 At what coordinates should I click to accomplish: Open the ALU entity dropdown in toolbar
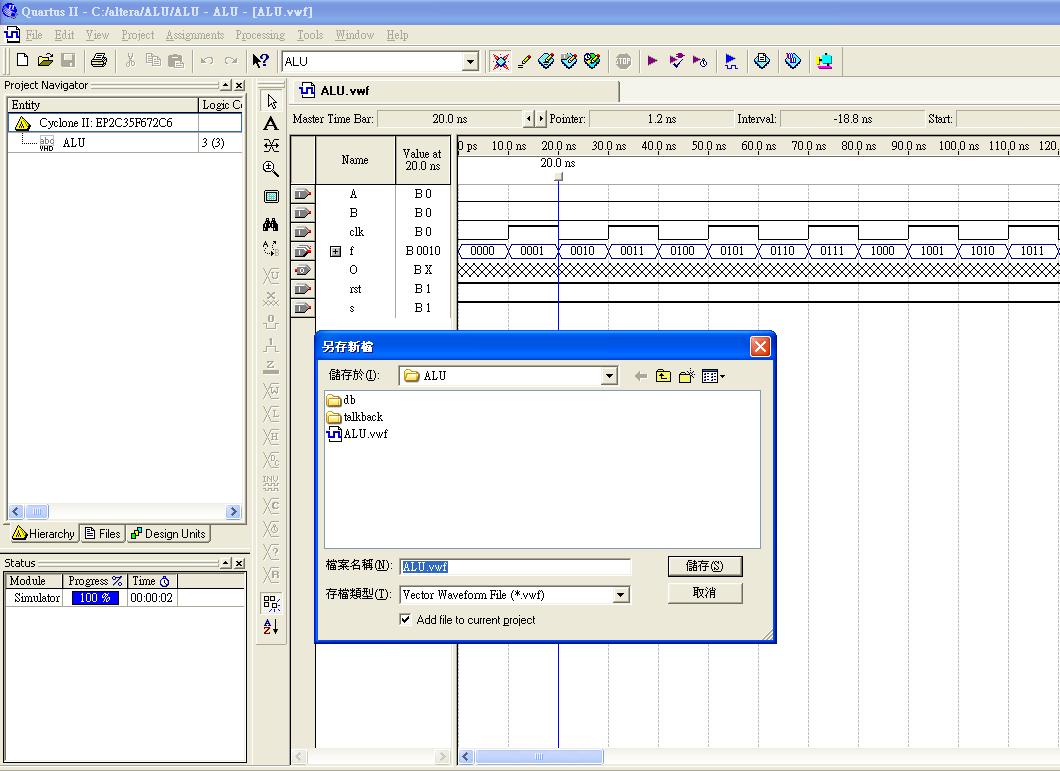[470, 62]
